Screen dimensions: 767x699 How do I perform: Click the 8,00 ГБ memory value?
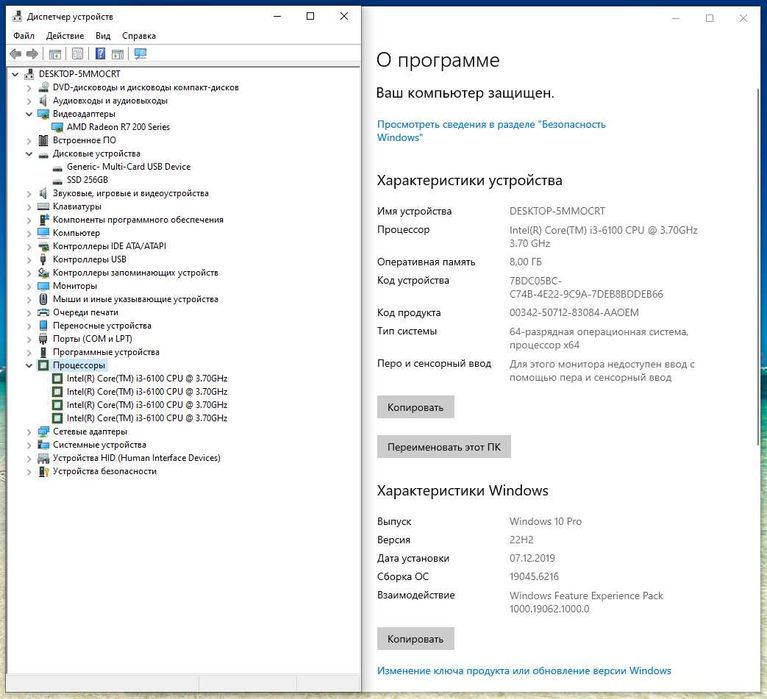coord(525,262)
